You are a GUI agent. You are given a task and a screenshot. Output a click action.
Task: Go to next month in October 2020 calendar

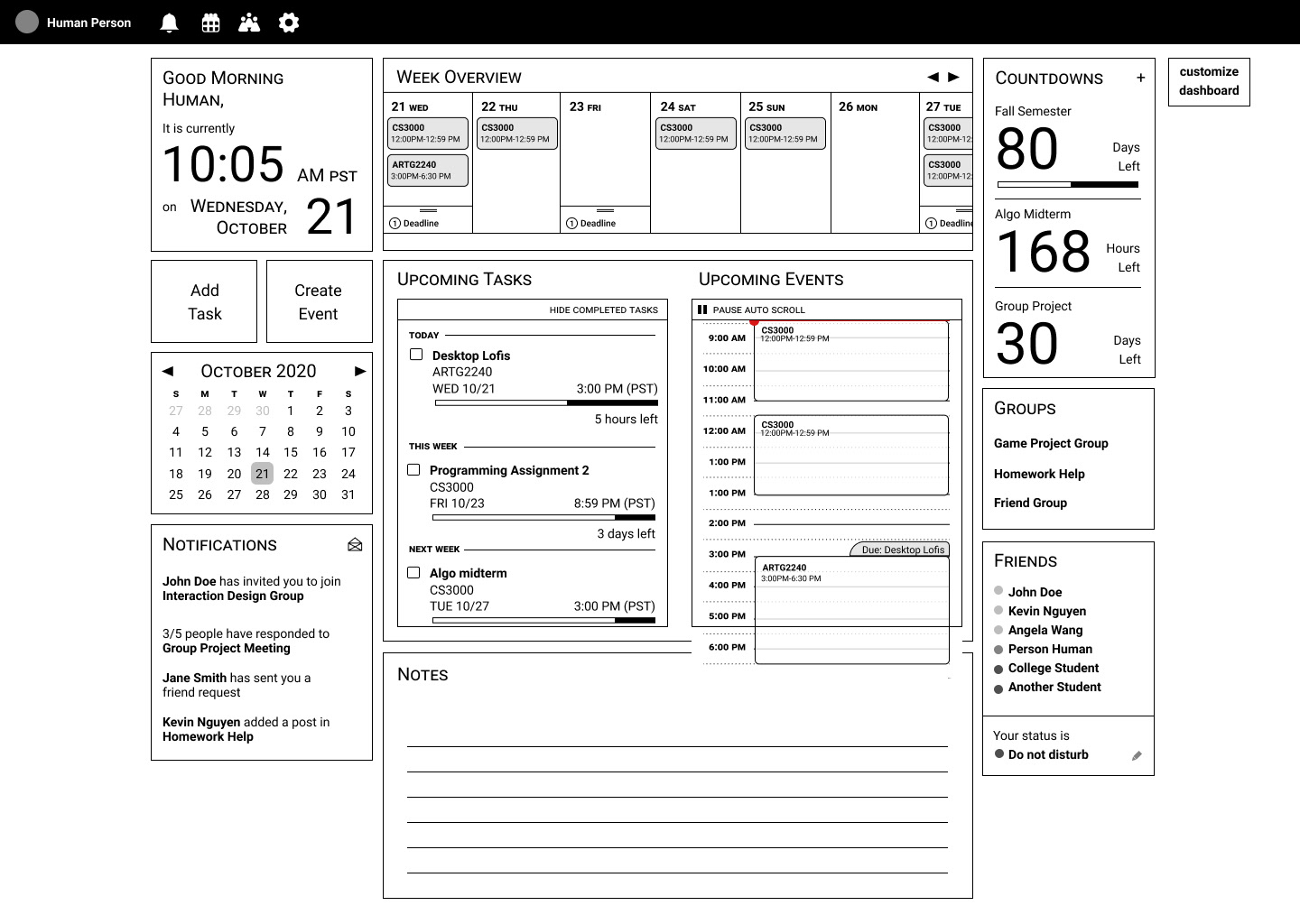coord(360,371)
